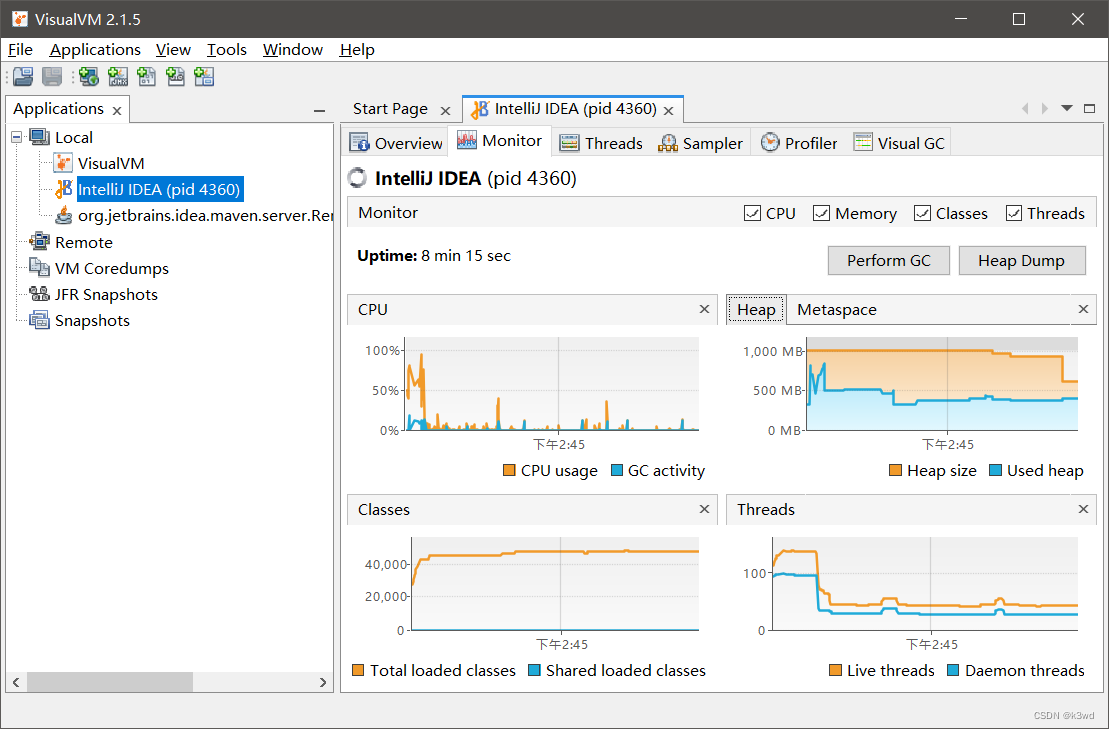1109x729 pixels.
Task: Open the Window menu
Action: (x=293, y=49)
